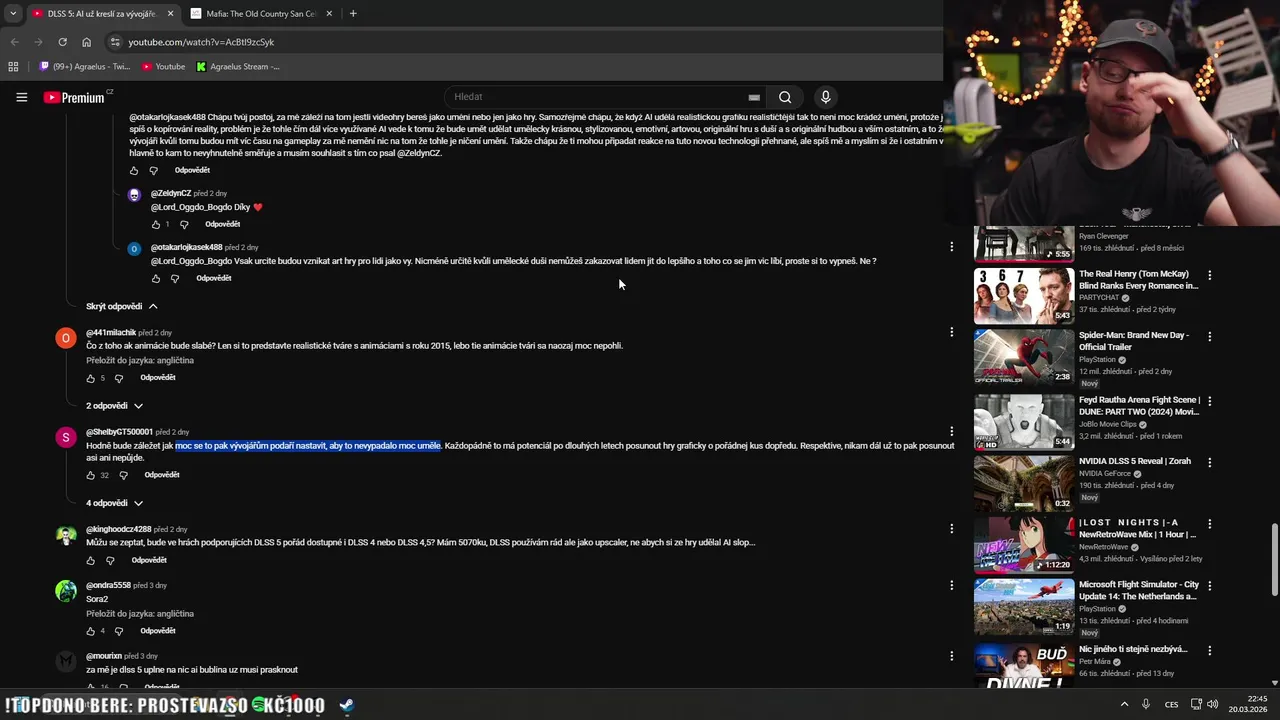Open options menu for The Real Henry video
The image size is (1280, 720).
click(x=1209, y=275)
